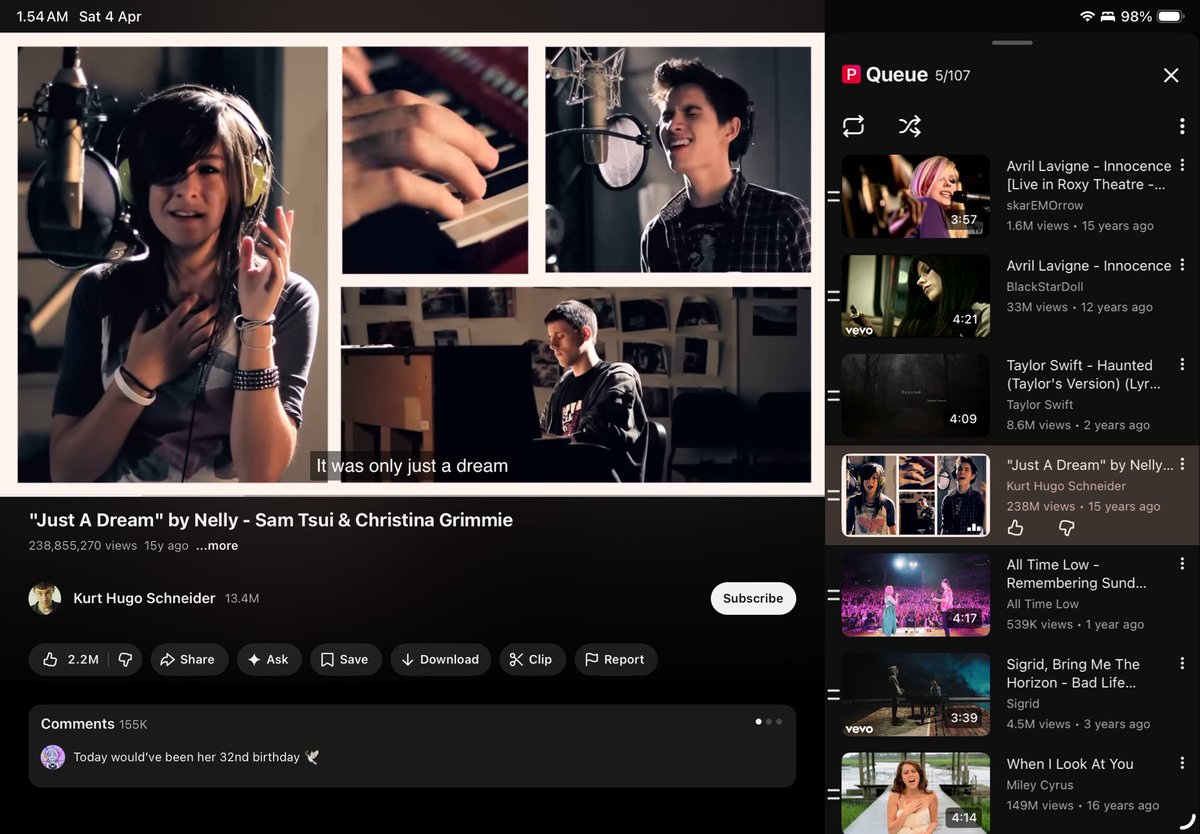1200x834 pixels.
Task: Tap the video title Just A Dream by Nelly
Action: click(271, 520)
